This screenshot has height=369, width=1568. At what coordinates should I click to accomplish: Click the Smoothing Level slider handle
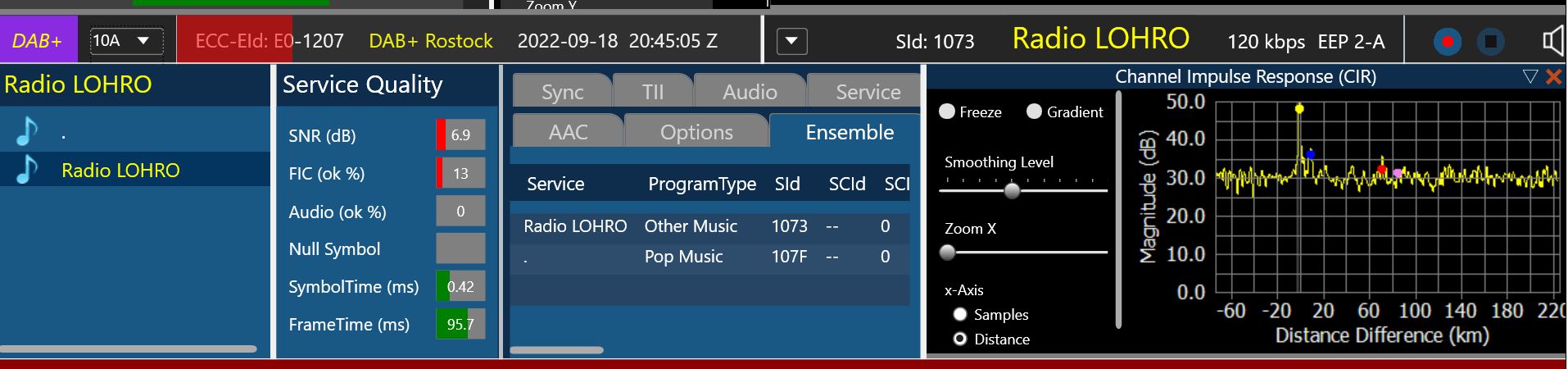click(1013, 191)
